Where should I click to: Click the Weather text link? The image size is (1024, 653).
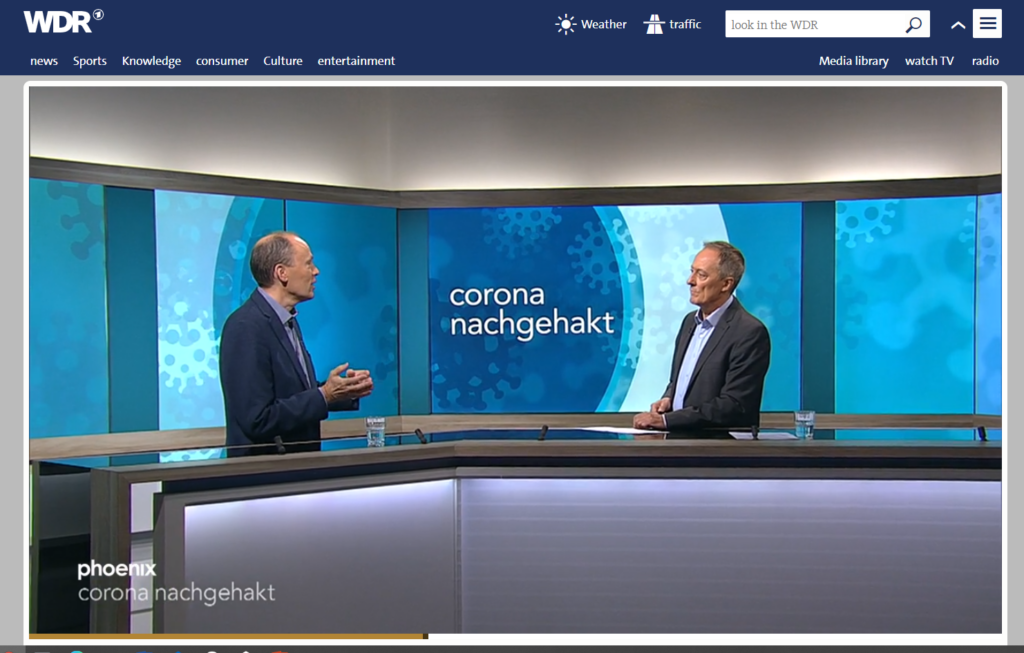603,24
